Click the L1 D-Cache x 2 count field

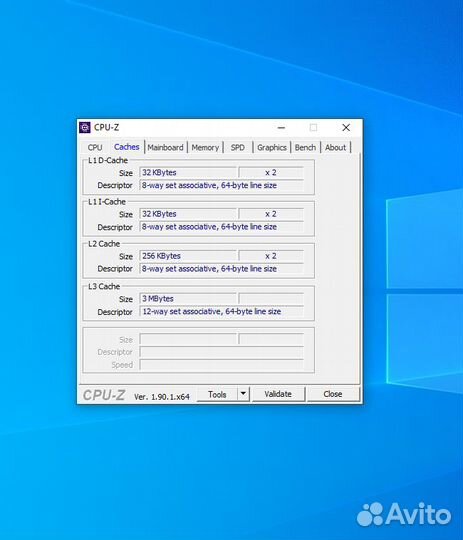pos(271,173)
